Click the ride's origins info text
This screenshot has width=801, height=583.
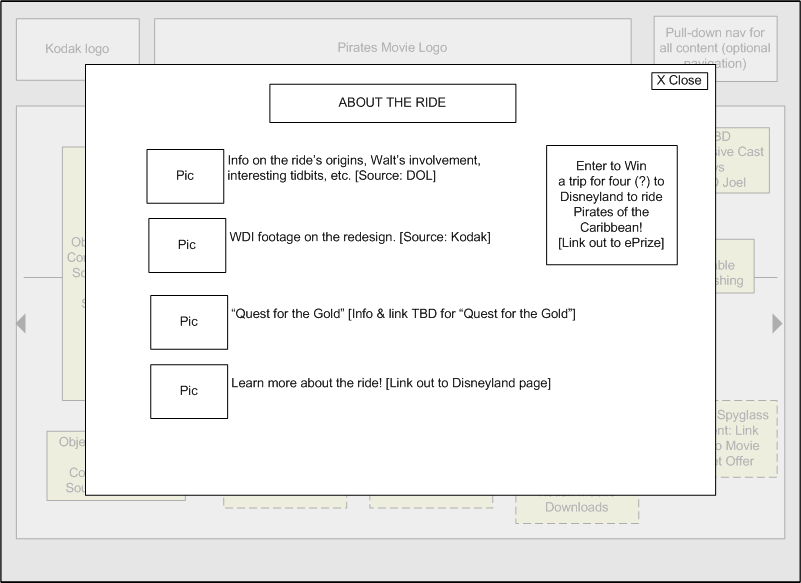click(x=354, y=168)
